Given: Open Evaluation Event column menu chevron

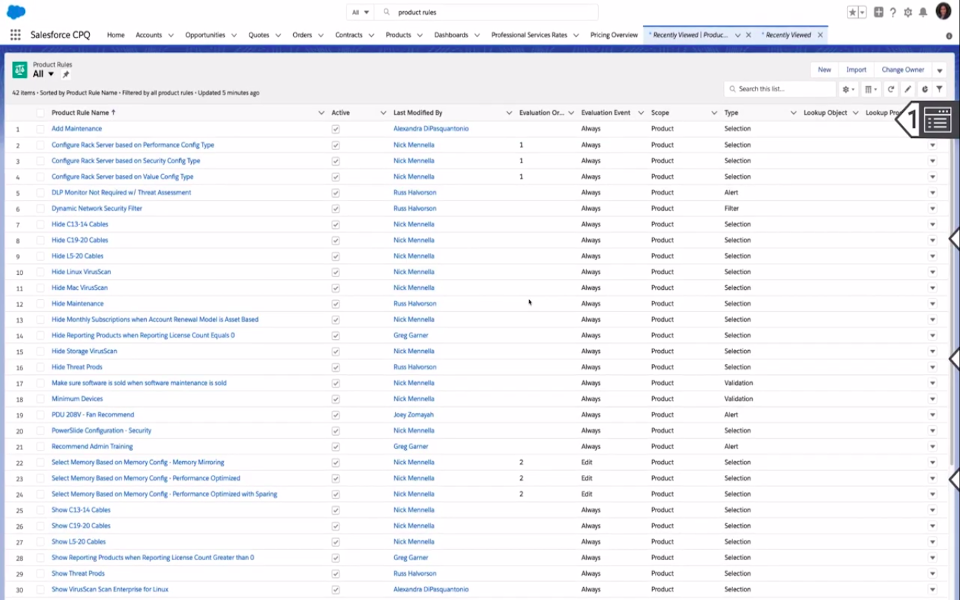Looking at the screenshot, I should 640,113.
